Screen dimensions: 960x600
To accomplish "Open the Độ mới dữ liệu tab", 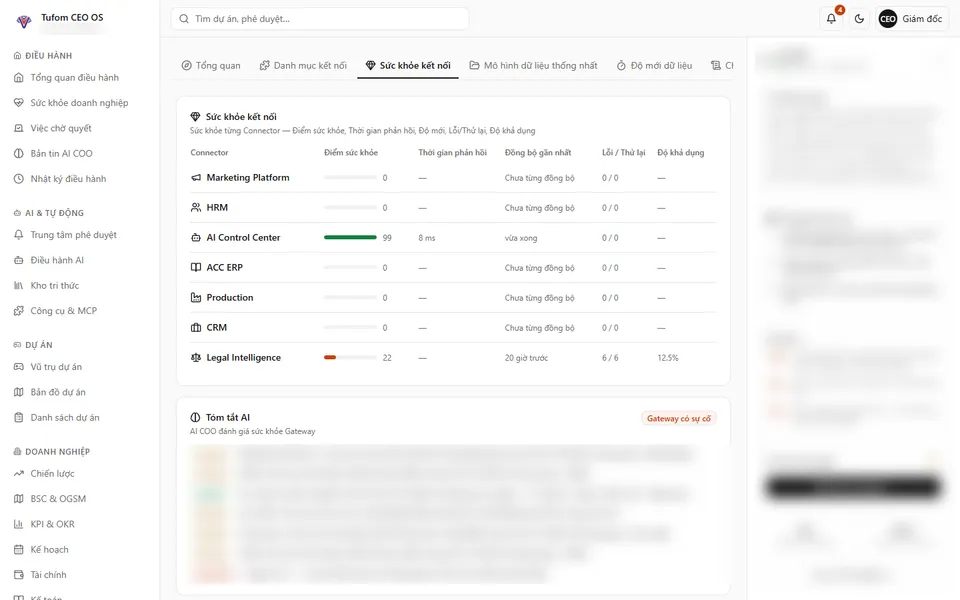I will 654,66.
